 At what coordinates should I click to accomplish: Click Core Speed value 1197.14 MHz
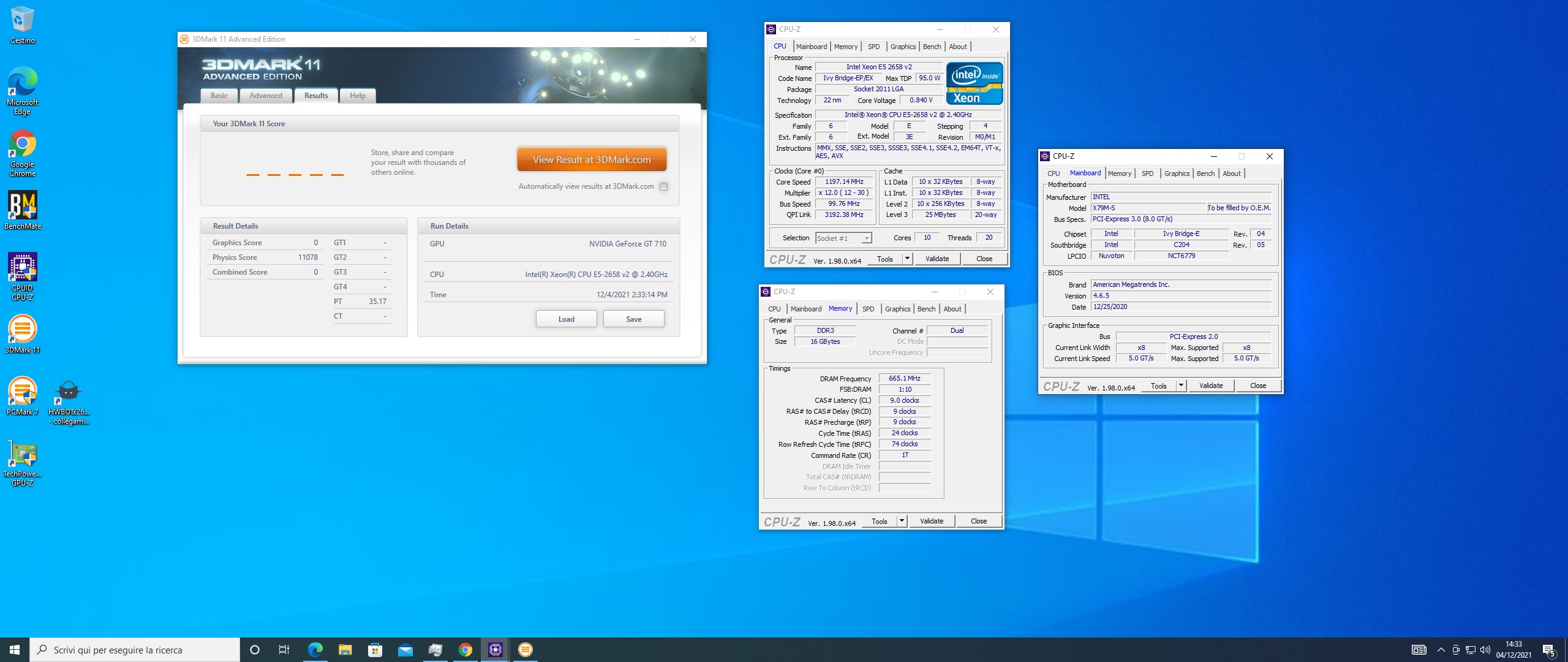pos(844,182)
